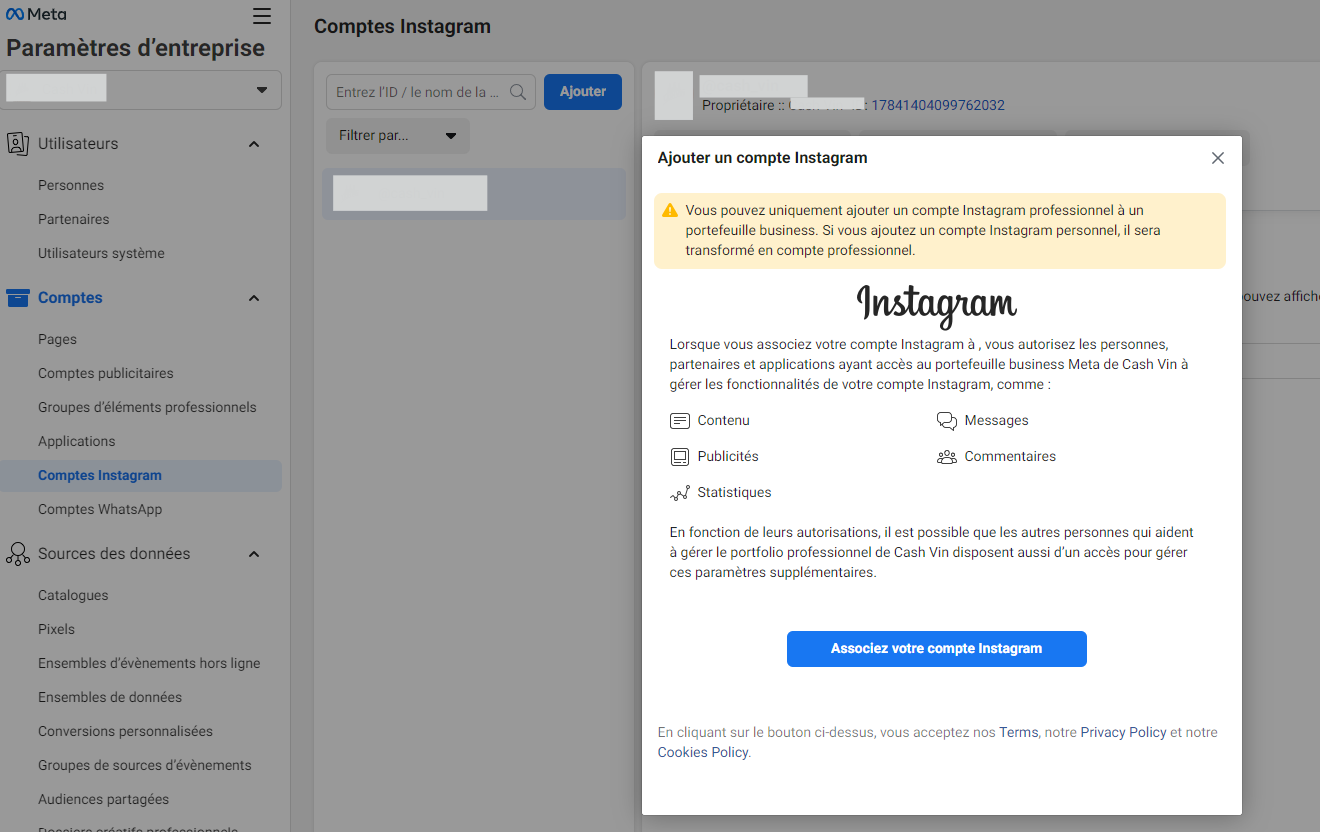Click the Ajouter un compte Instagram title
Image resolution: width=1320 pixels, height=832 pixels.
click(762, 158)
